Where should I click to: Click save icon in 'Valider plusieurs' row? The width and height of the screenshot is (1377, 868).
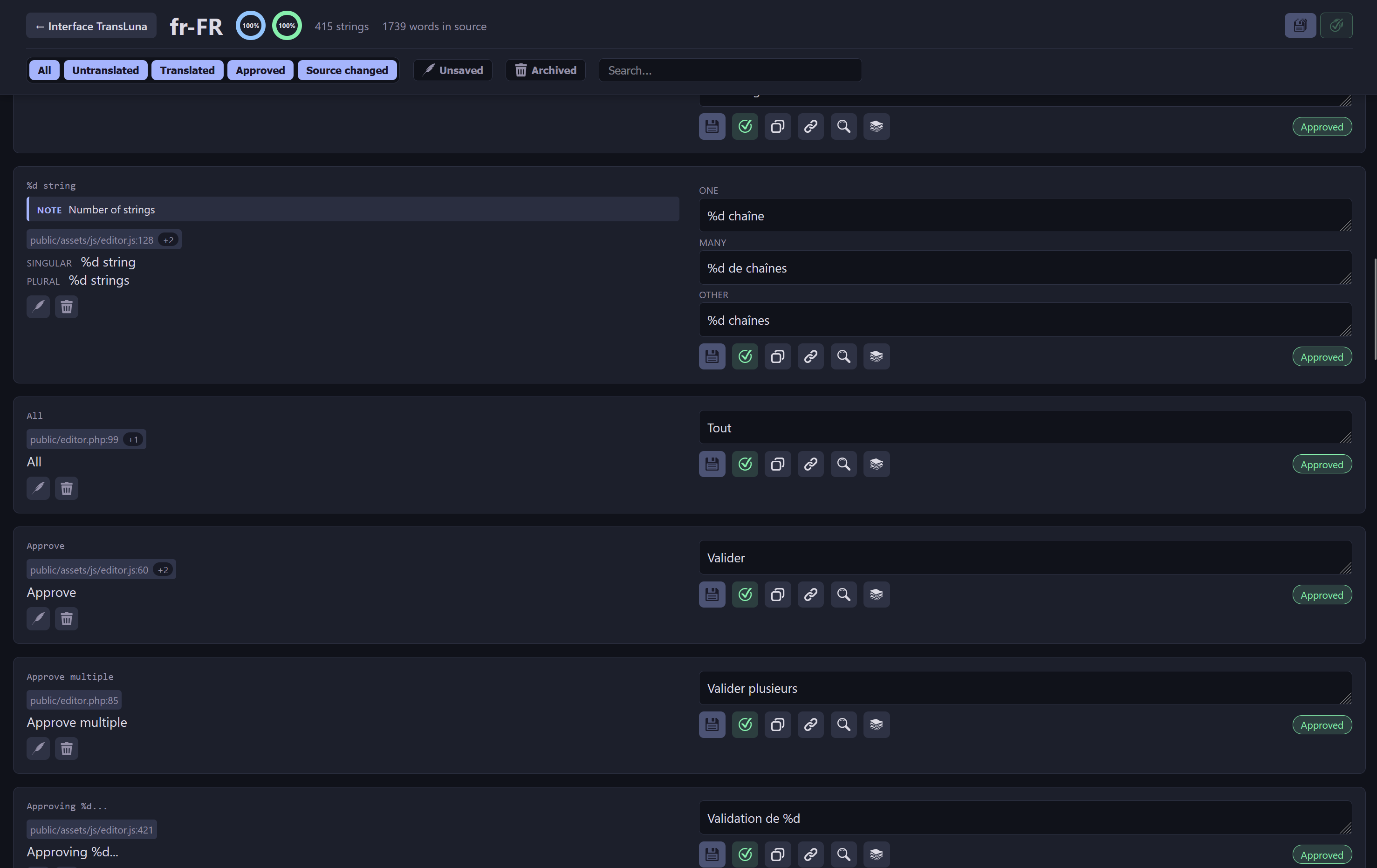click(x=712, y=725)
